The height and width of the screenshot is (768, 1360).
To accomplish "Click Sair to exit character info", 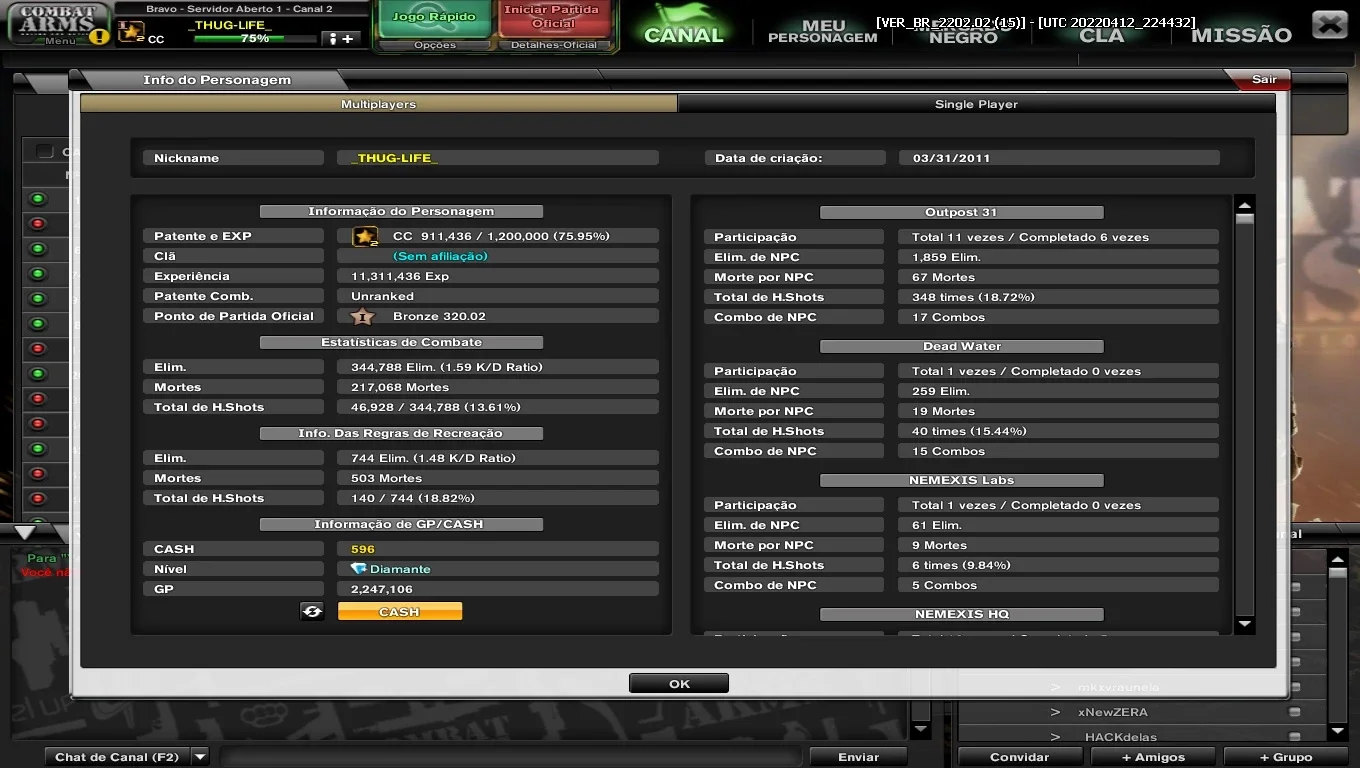I will click(1264, 80).
